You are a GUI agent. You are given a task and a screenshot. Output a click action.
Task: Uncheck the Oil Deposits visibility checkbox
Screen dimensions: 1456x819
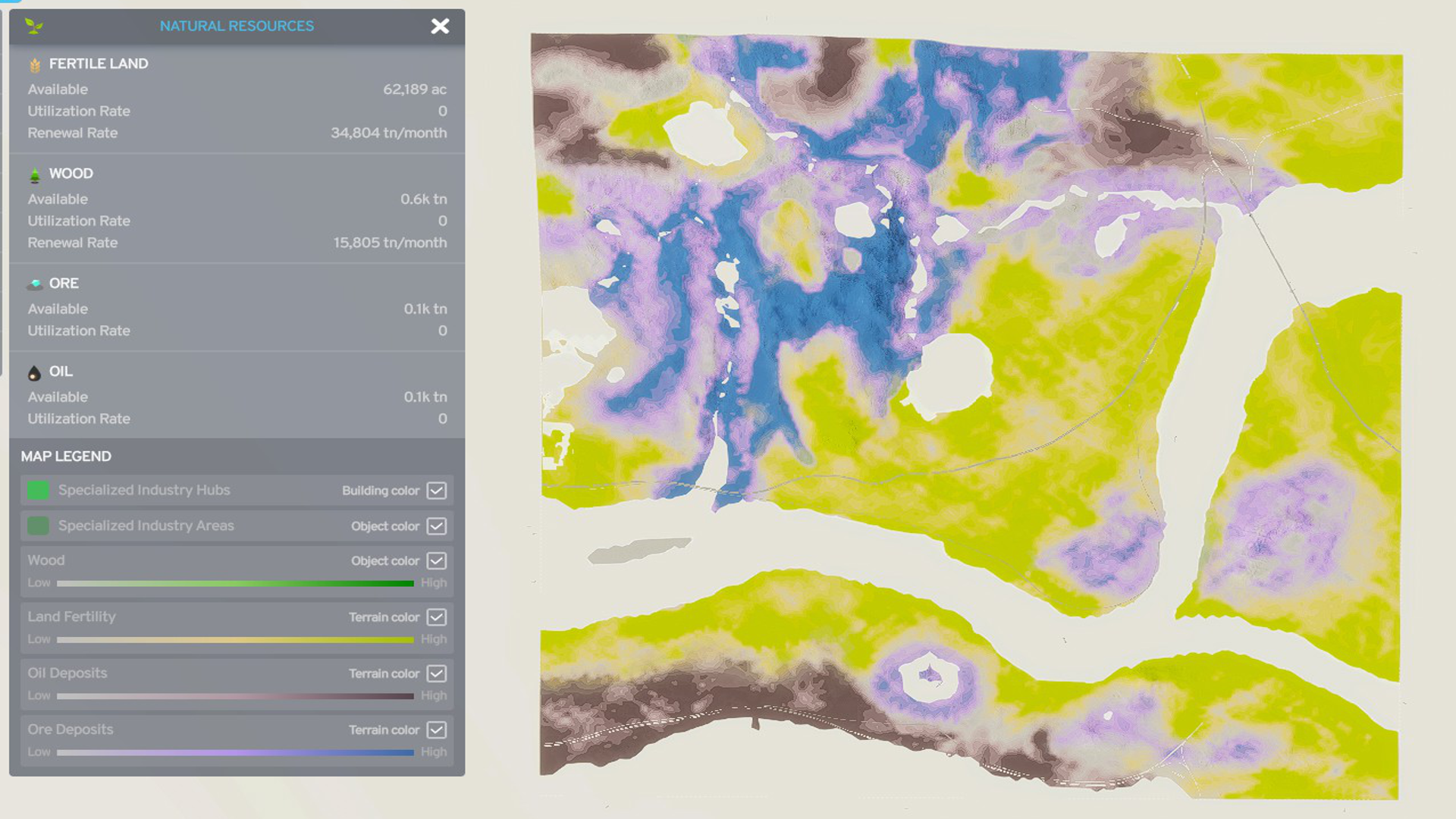click(x=437, y=673)
